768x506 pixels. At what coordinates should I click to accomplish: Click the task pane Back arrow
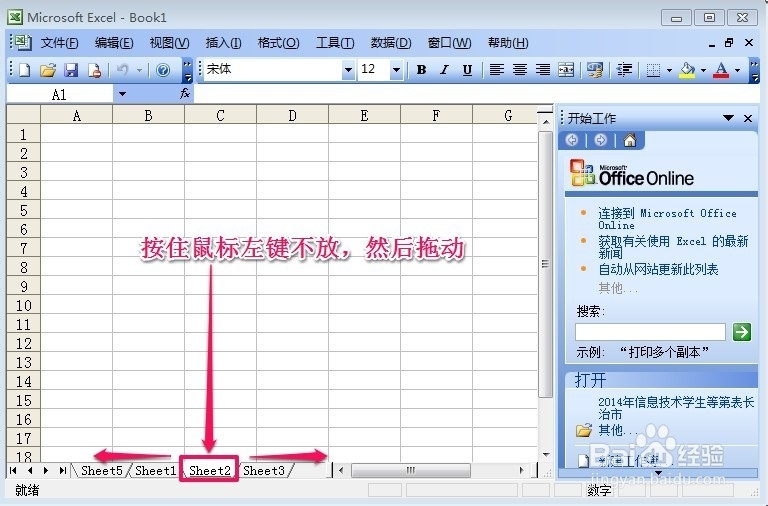[x=572, y=141]
